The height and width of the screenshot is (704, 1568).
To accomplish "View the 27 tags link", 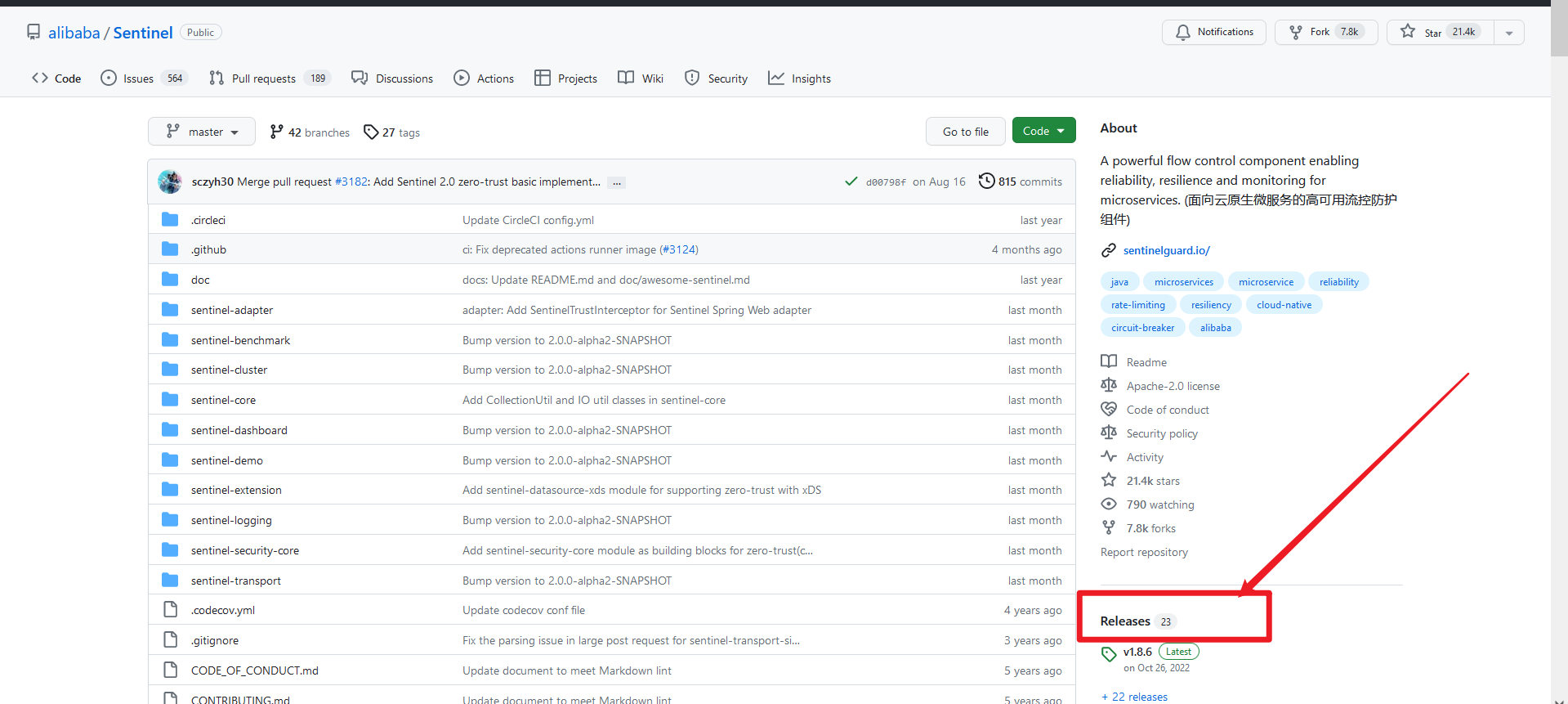I will point(391,132).
